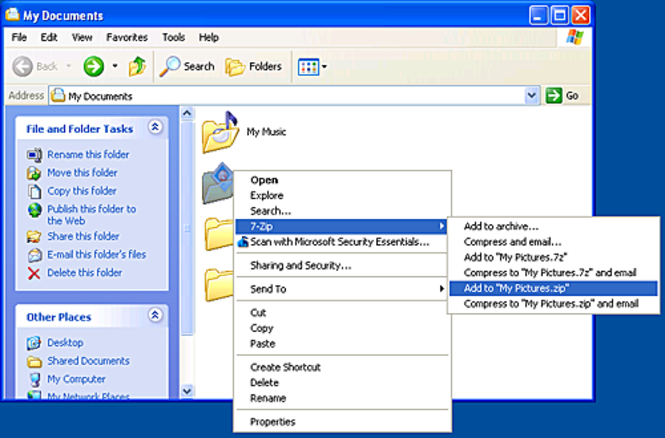Click the green Go button

[562, 95]
